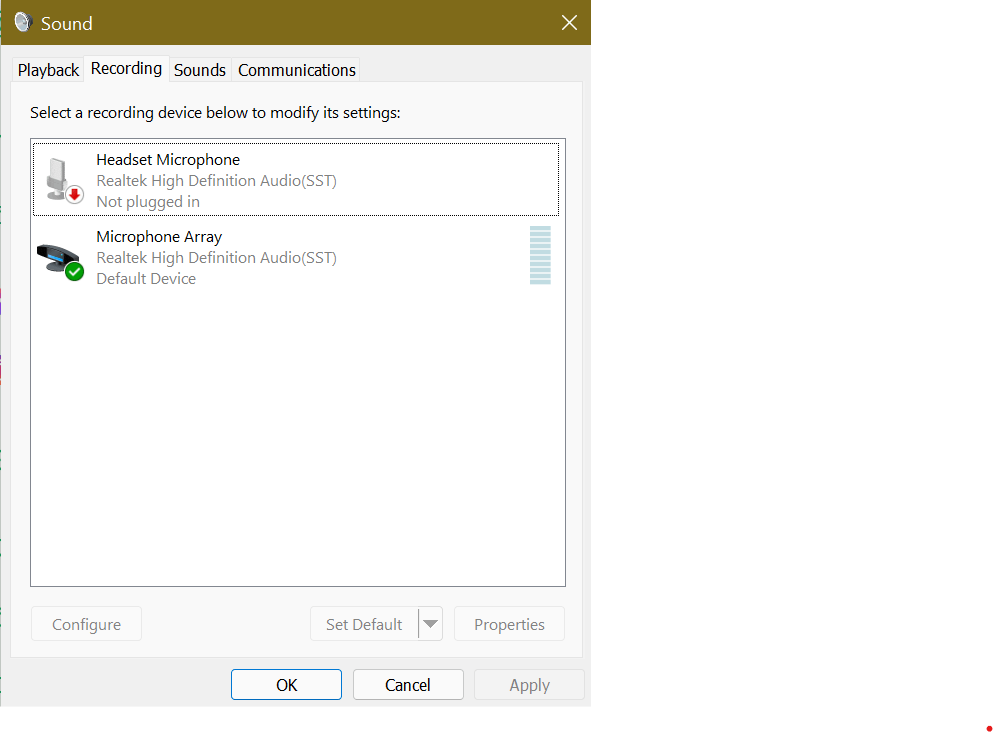The height and width of the screenshot is (733, 994).
Task: Click the 'Default Device' status text
Action: (x=146, y=279)
